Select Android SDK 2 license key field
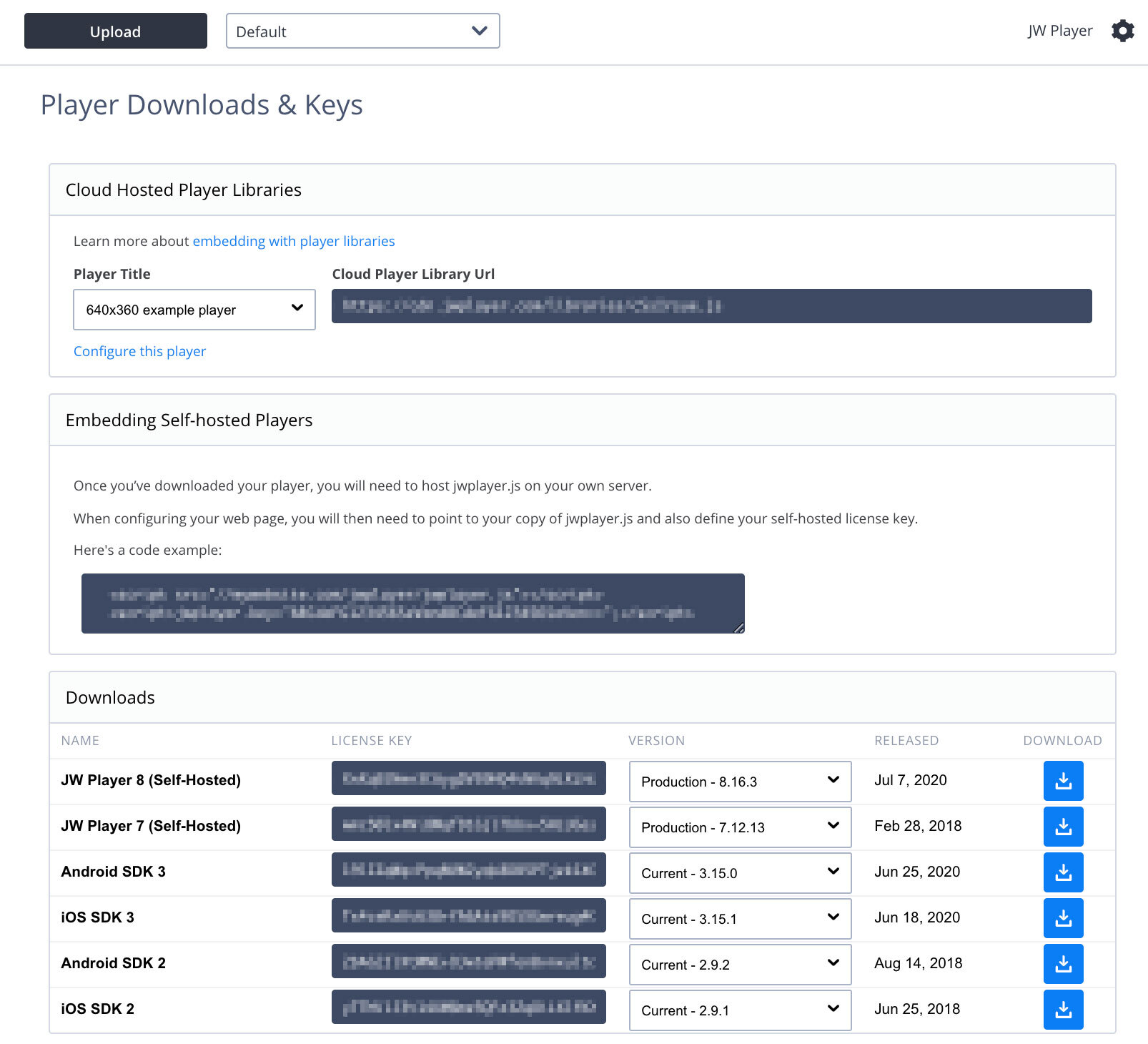The width and height of the screenshot is (1148, 1044). [468, 961]
